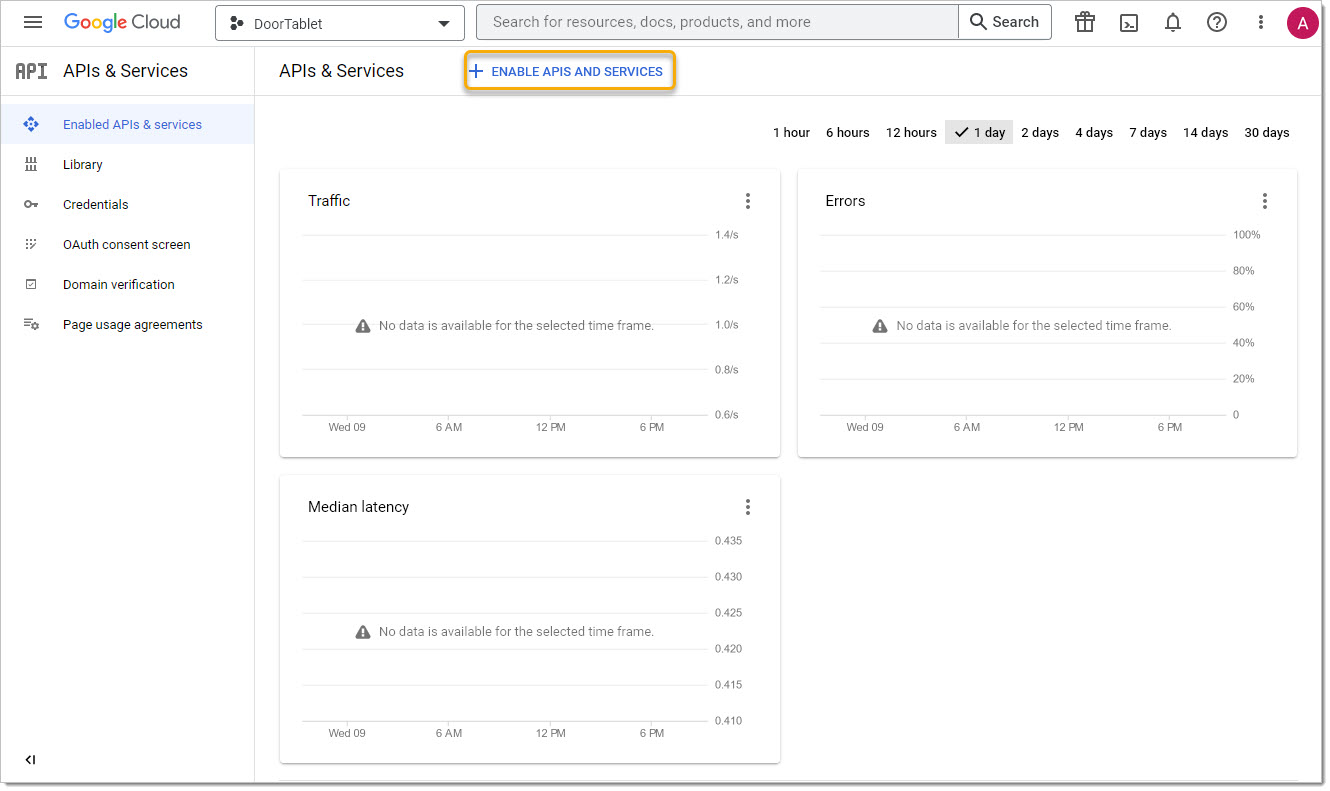1330x791 pixels.
Task: Open the settings three-dot menu in header
Action: click(x=1261, y=22)
